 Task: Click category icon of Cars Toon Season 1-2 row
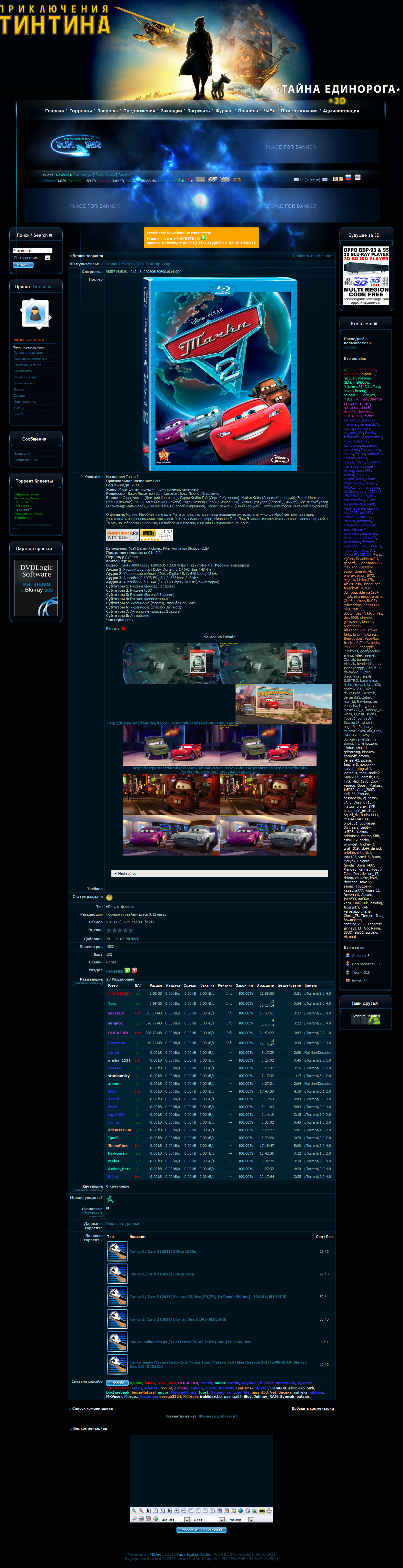click(x=117, y=1364)
